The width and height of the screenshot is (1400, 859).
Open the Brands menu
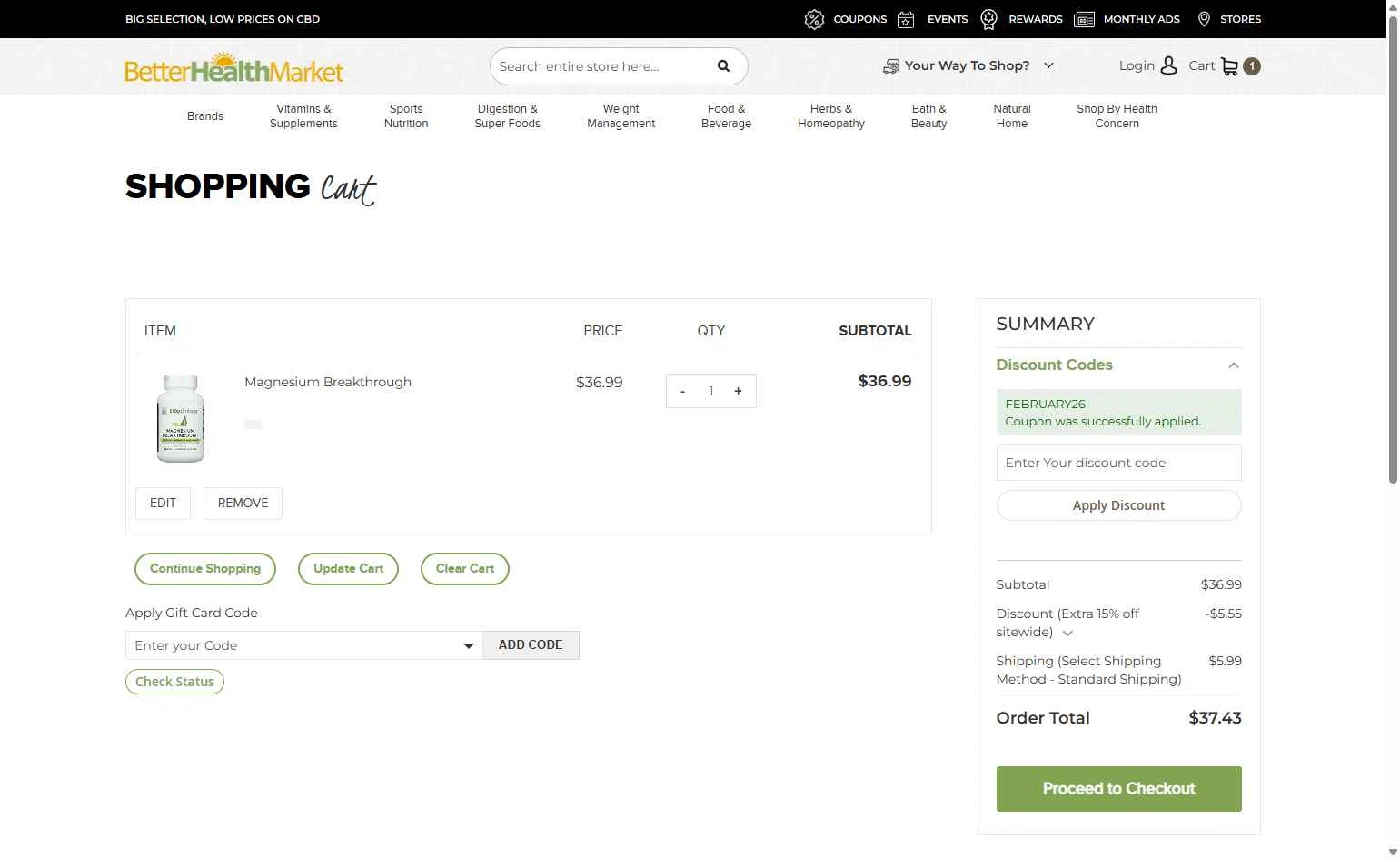[205, 116]
